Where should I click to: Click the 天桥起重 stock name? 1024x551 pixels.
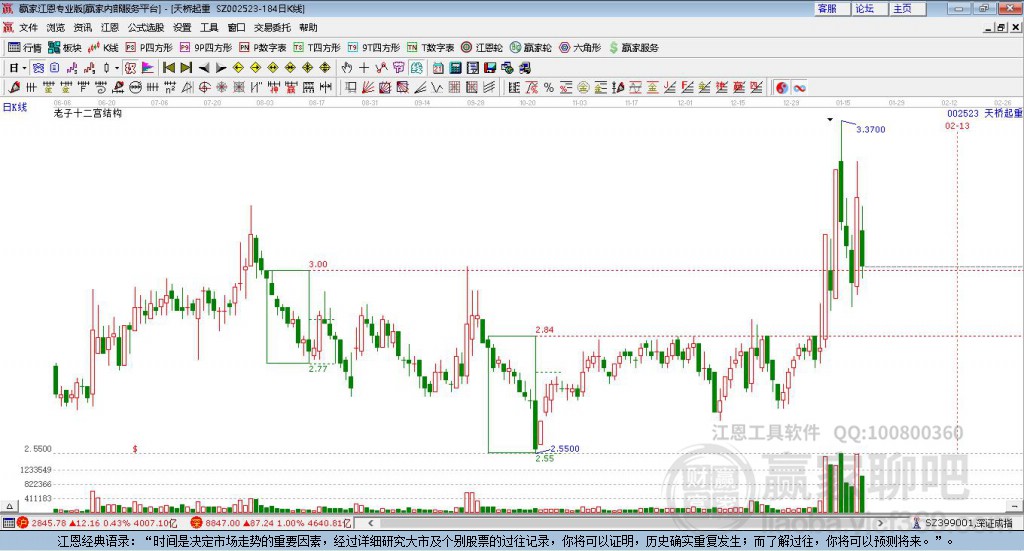pos(1003,114)
